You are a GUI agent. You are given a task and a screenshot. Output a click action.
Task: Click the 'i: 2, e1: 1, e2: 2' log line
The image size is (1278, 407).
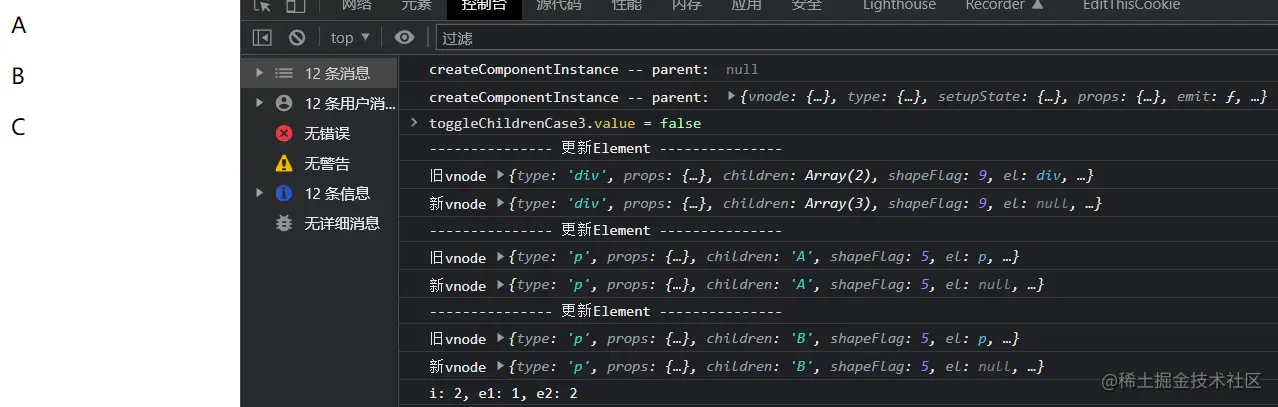click(503, 394)
